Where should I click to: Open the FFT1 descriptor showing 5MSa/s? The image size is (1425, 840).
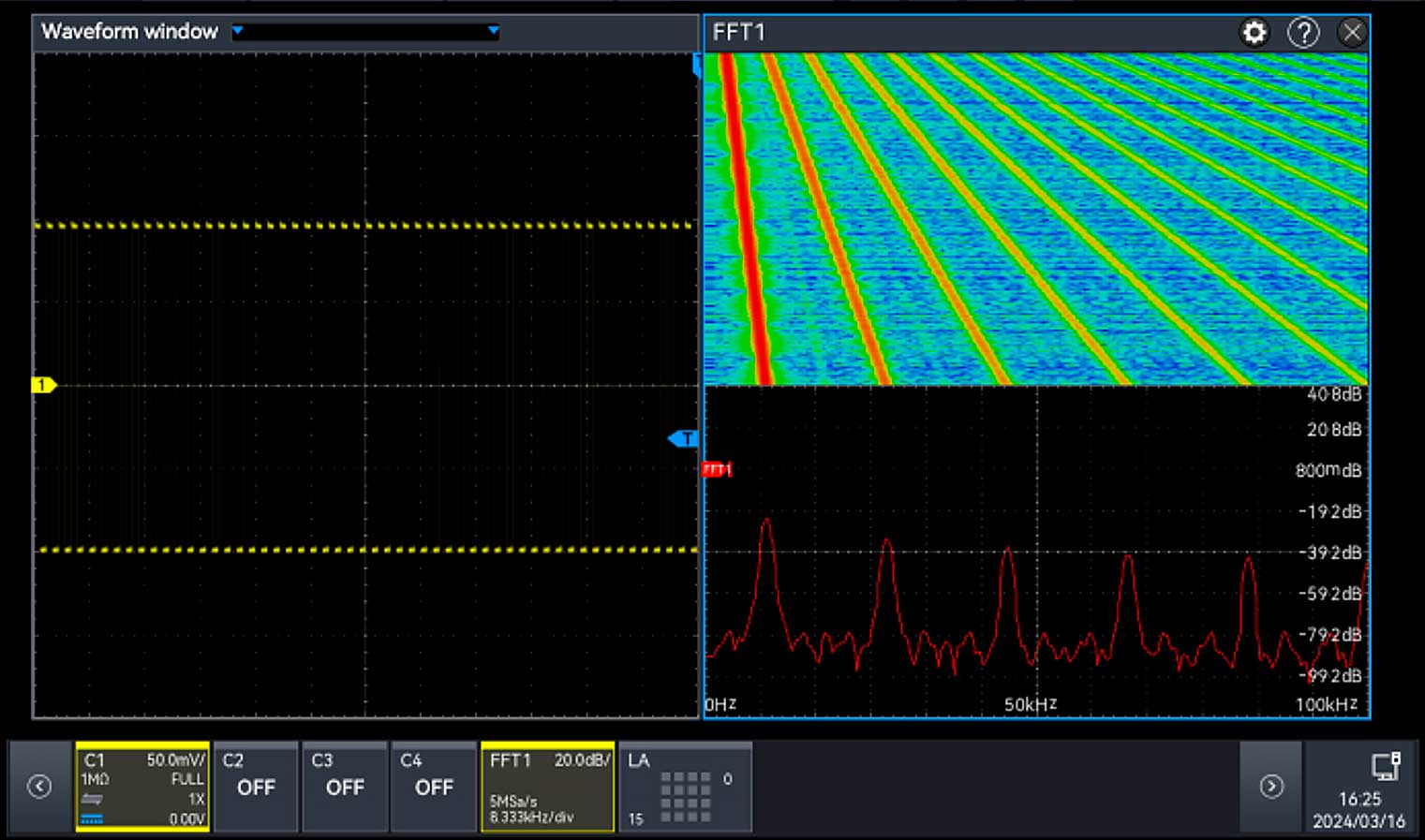coord(547,787)
